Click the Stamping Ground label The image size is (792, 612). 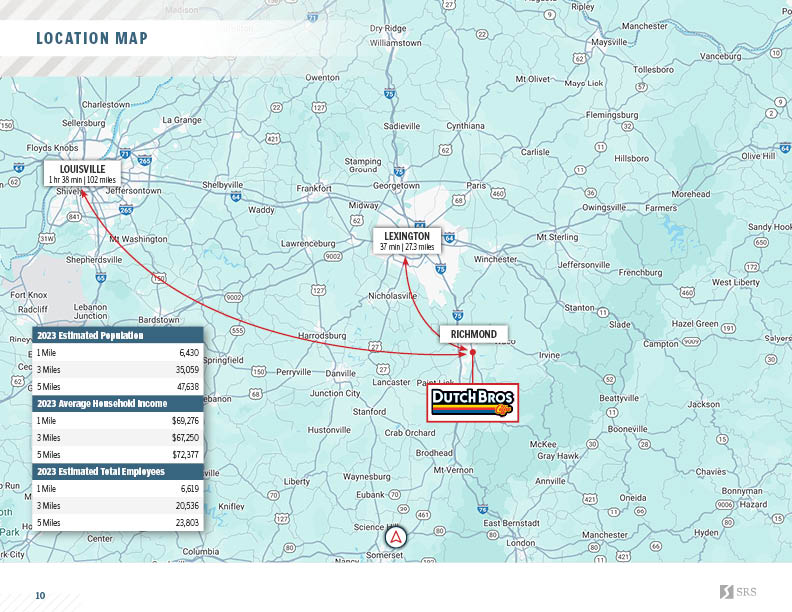tap(363, 165)
